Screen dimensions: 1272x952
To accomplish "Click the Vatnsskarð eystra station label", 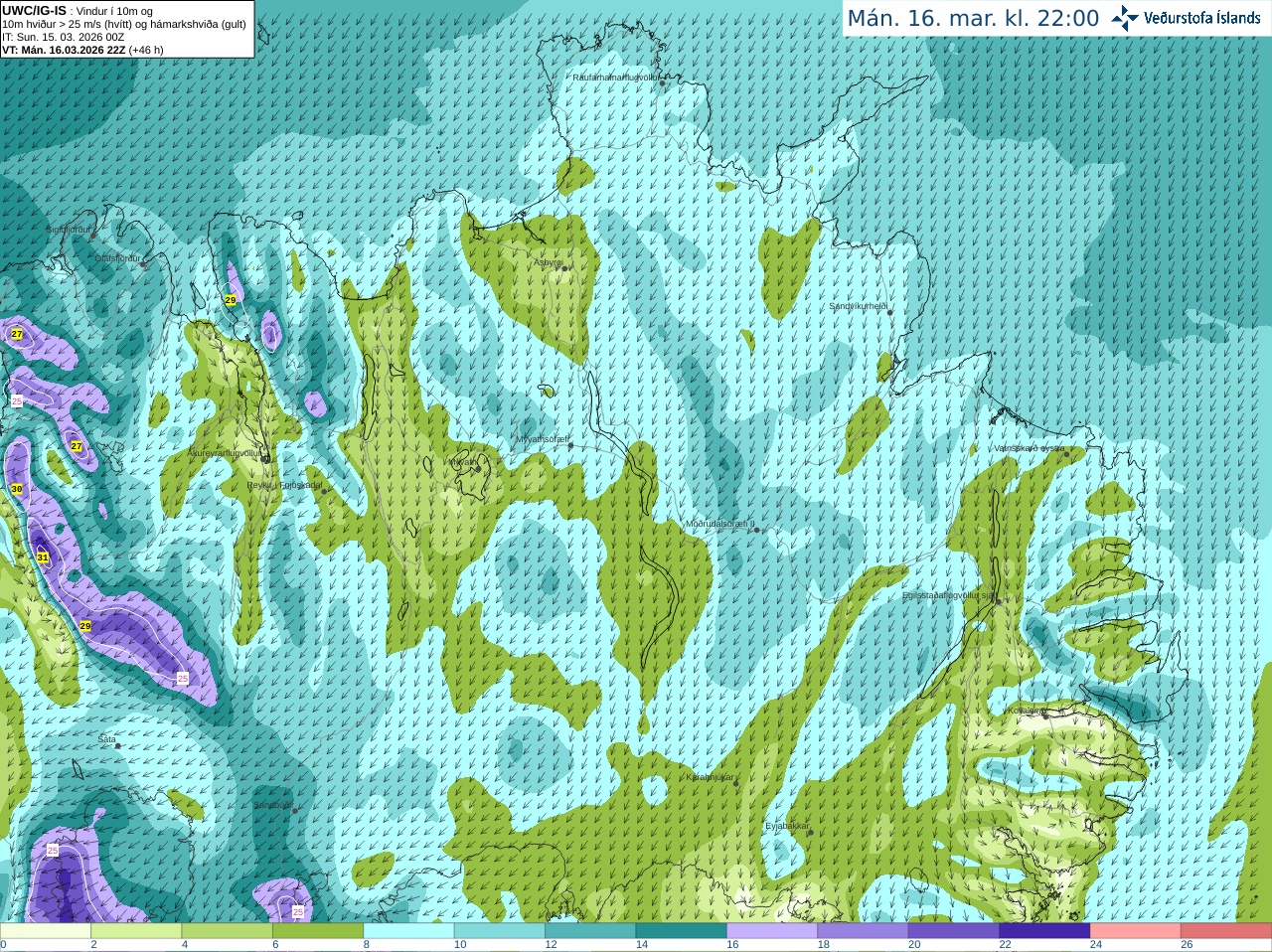I will [1030, 448].
